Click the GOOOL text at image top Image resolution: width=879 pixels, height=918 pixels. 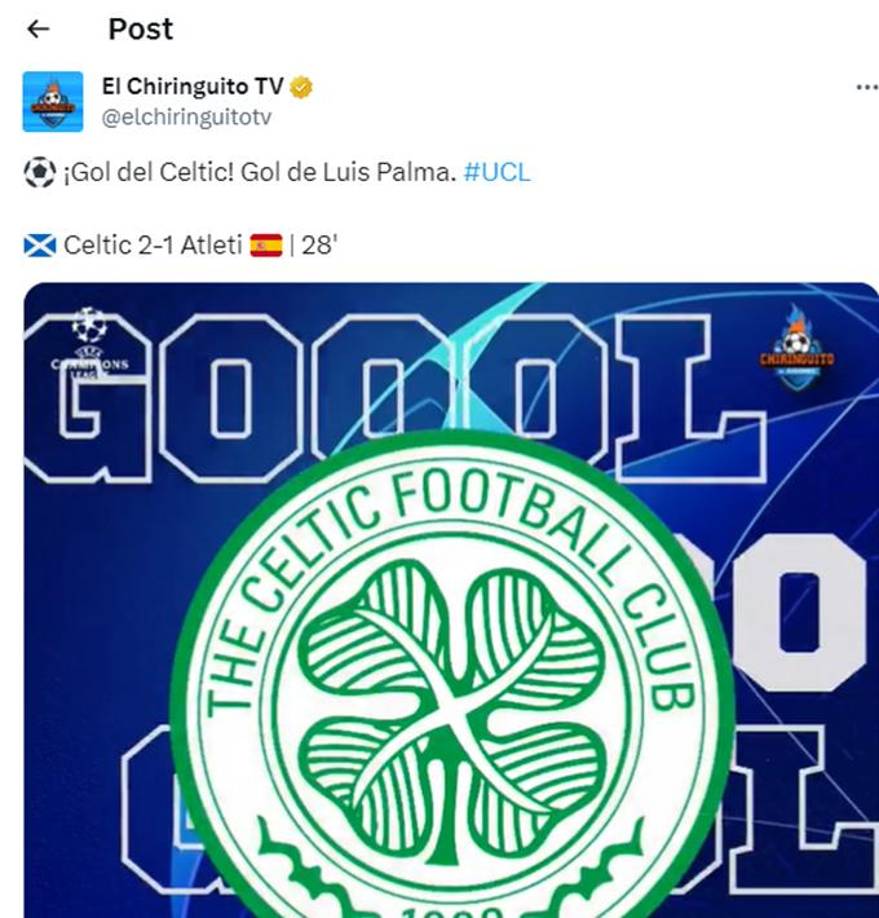(395, 398)
